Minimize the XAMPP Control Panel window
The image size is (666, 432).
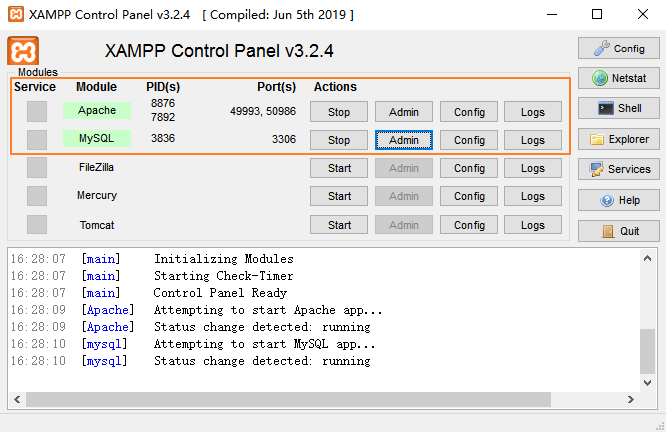pos(552,14)
